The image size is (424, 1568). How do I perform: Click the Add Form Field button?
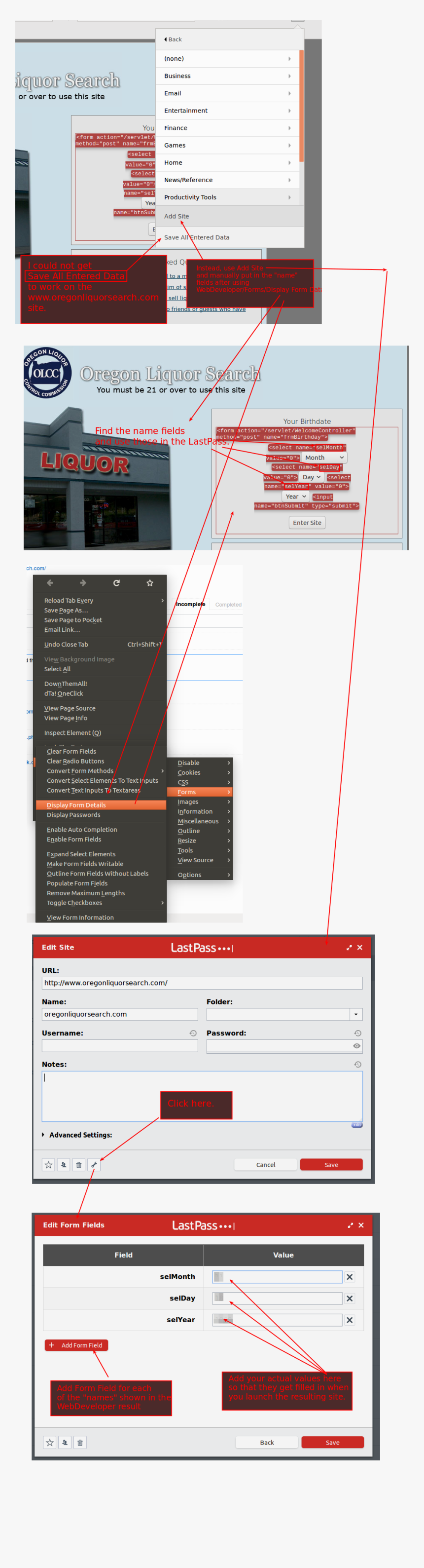click(76, 1345)
